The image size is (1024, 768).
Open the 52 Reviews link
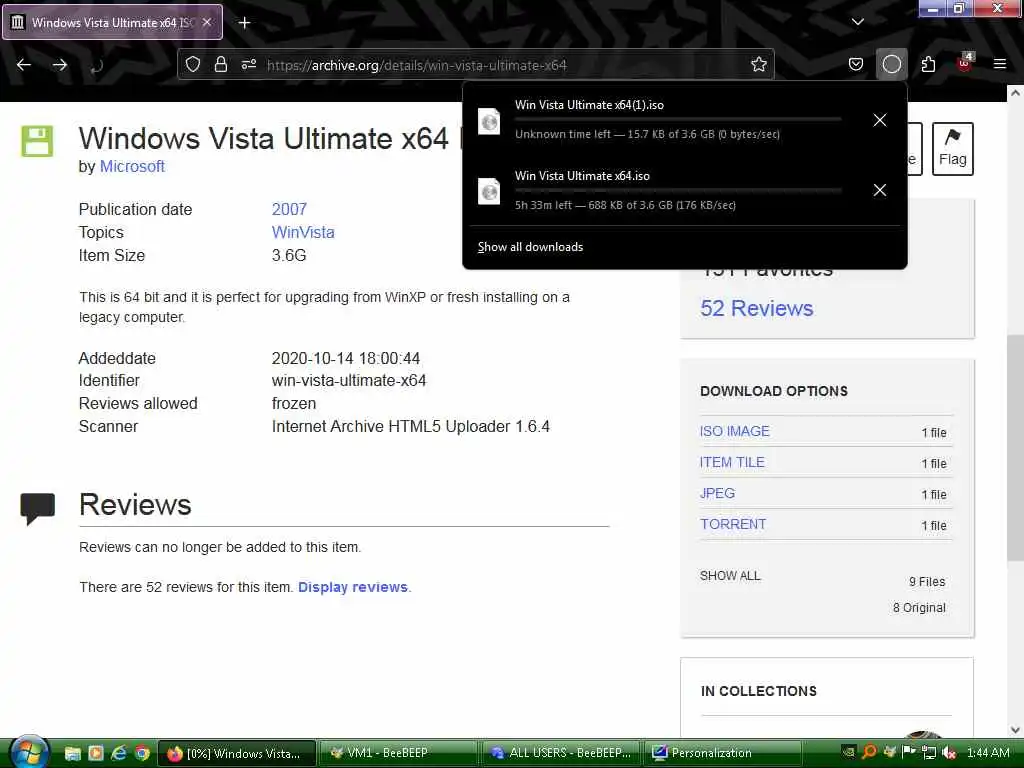(x=756, y=308)
